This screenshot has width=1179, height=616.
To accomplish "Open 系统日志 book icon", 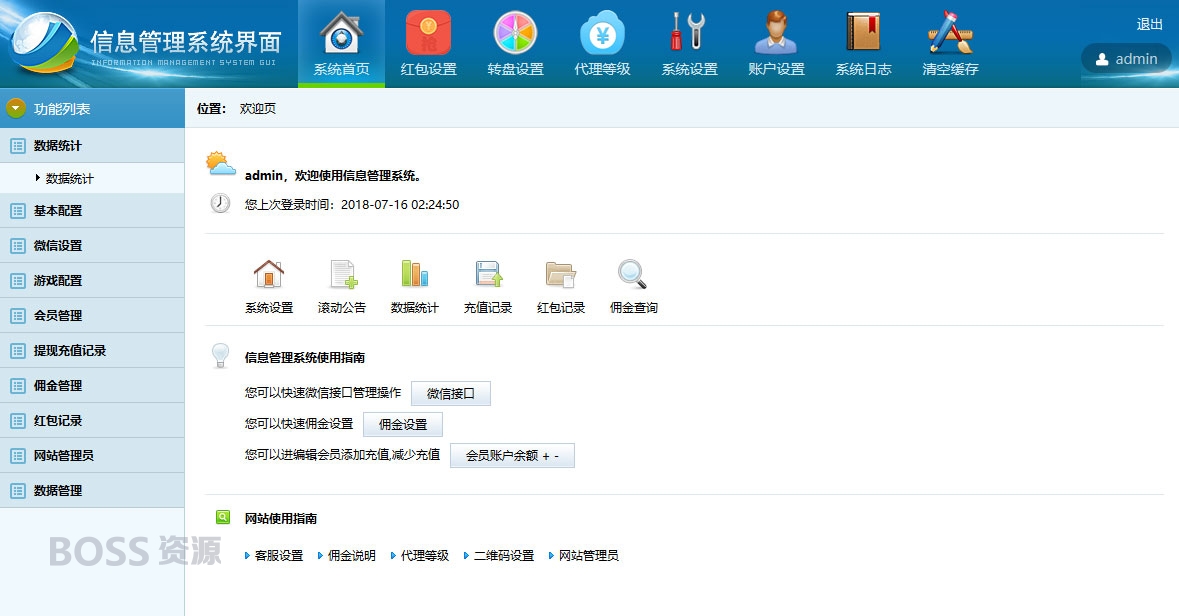I will (x=863, y=33).
